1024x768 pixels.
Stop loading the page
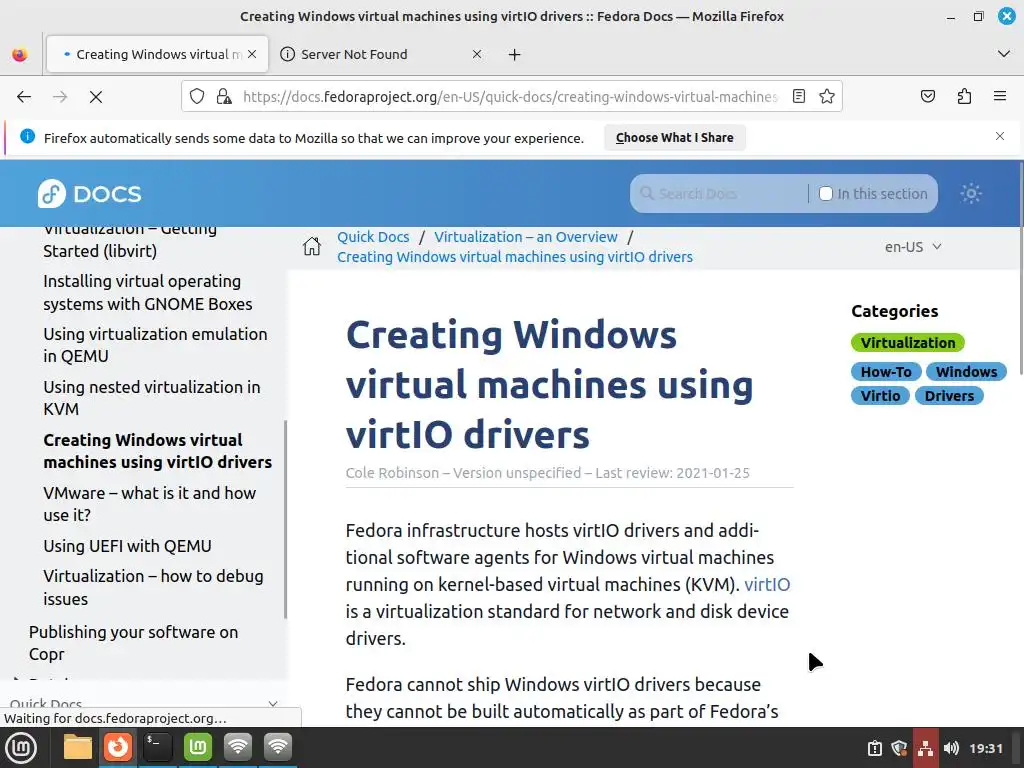96,97
